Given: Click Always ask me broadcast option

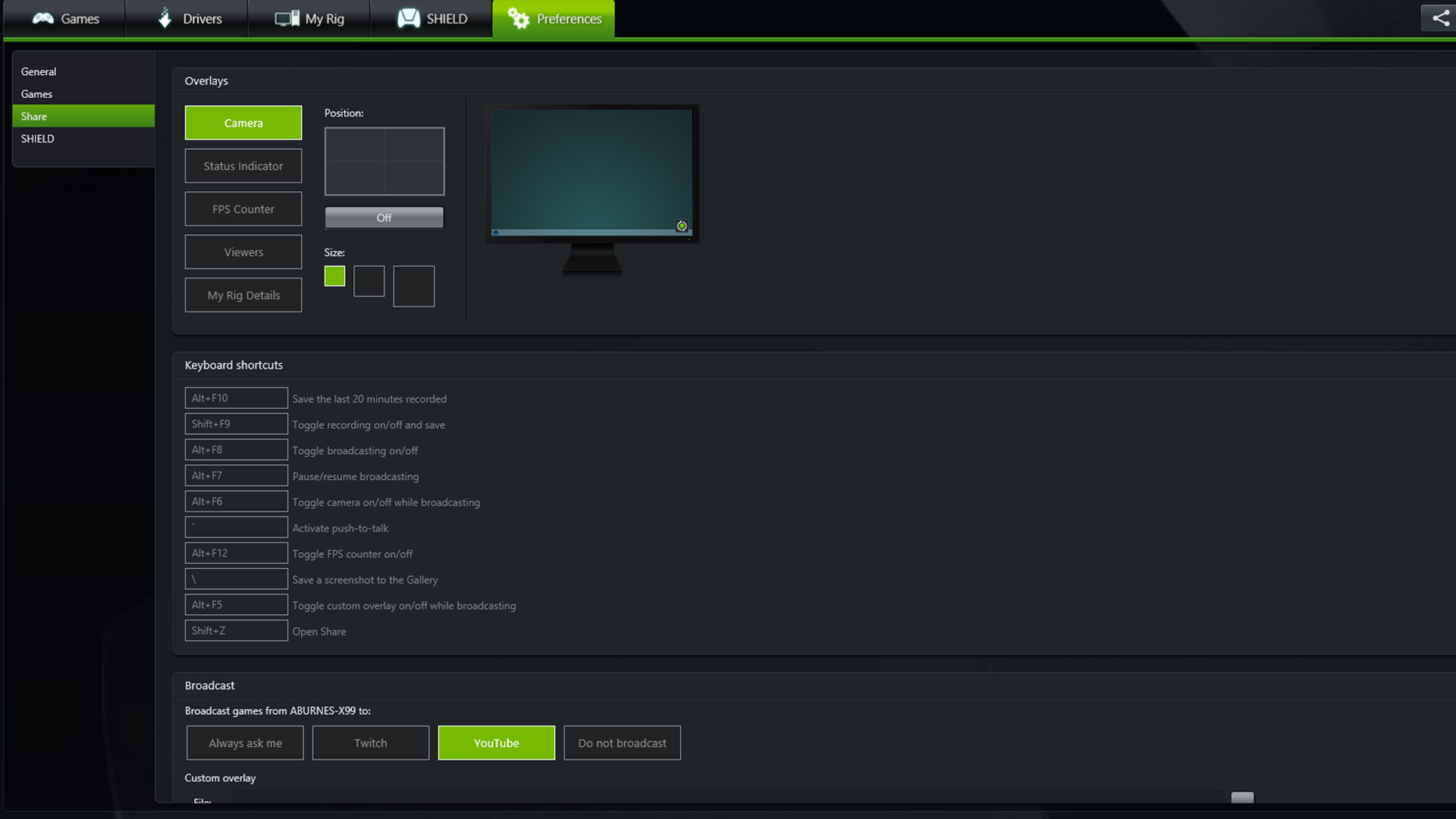Looking at the screenshot, I should [x=245, y=742].
